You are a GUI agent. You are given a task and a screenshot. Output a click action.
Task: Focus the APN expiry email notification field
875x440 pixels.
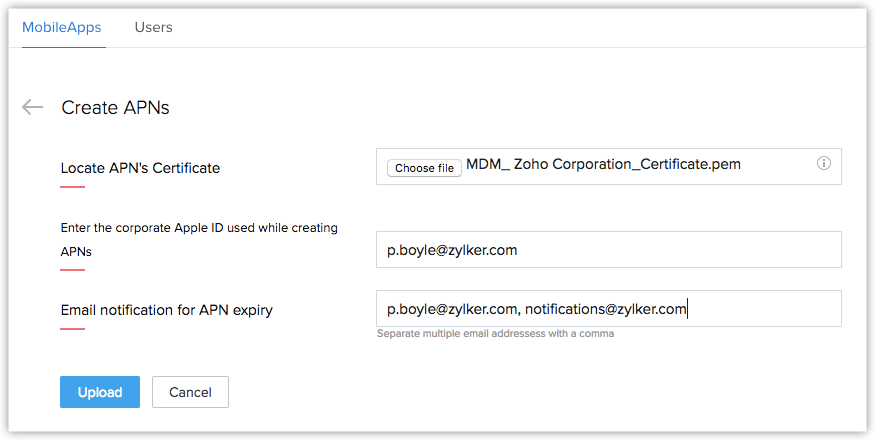[760, 309]
